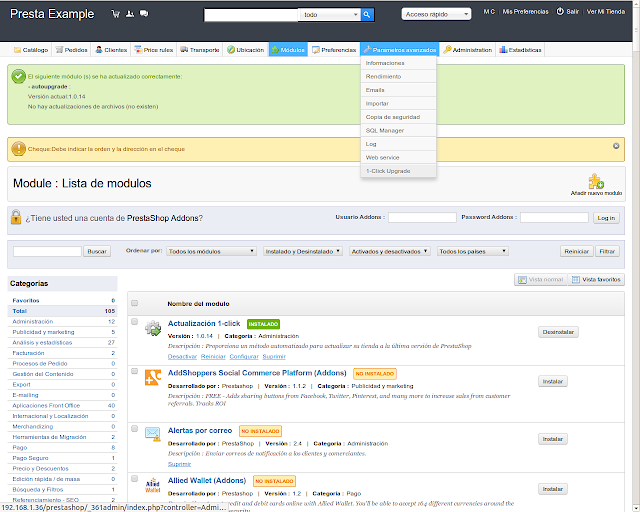640x512 pixels.
Task: Open the Transporte menu tab
Action: [200, 50]
